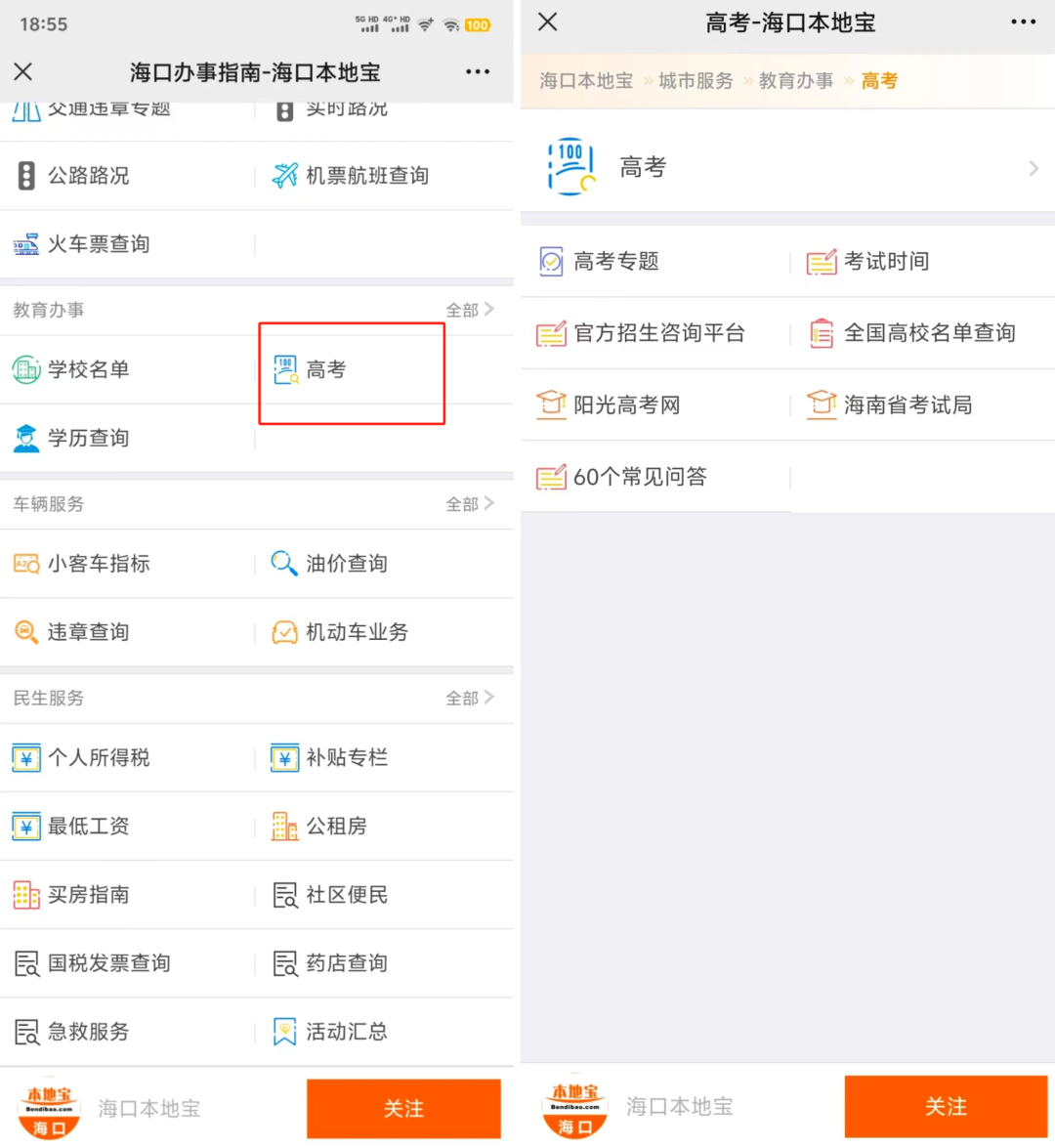Viewport: 1055px width, 1148px height.
Task: Open the 阳光高考网 graduation cap icon
Action: click(551, 404)
